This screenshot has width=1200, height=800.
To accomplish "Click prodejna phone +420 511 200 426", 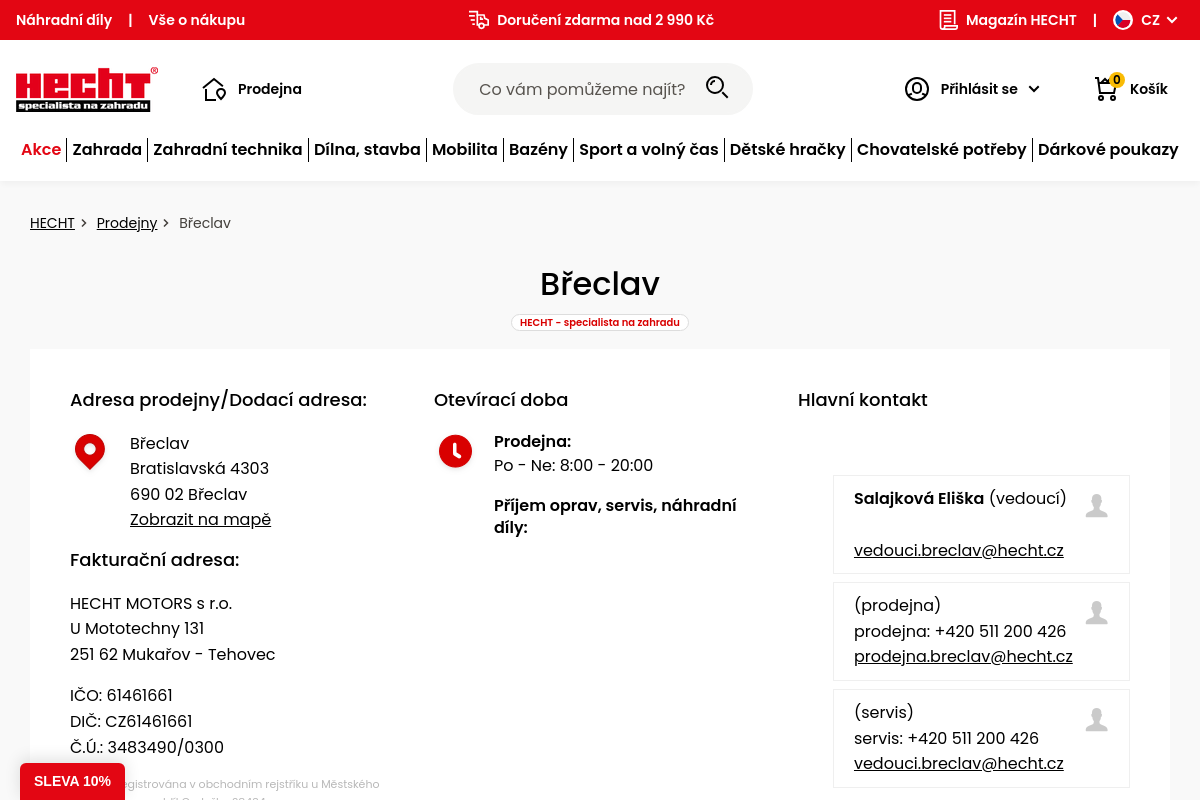I will (x=1000, y=632).
